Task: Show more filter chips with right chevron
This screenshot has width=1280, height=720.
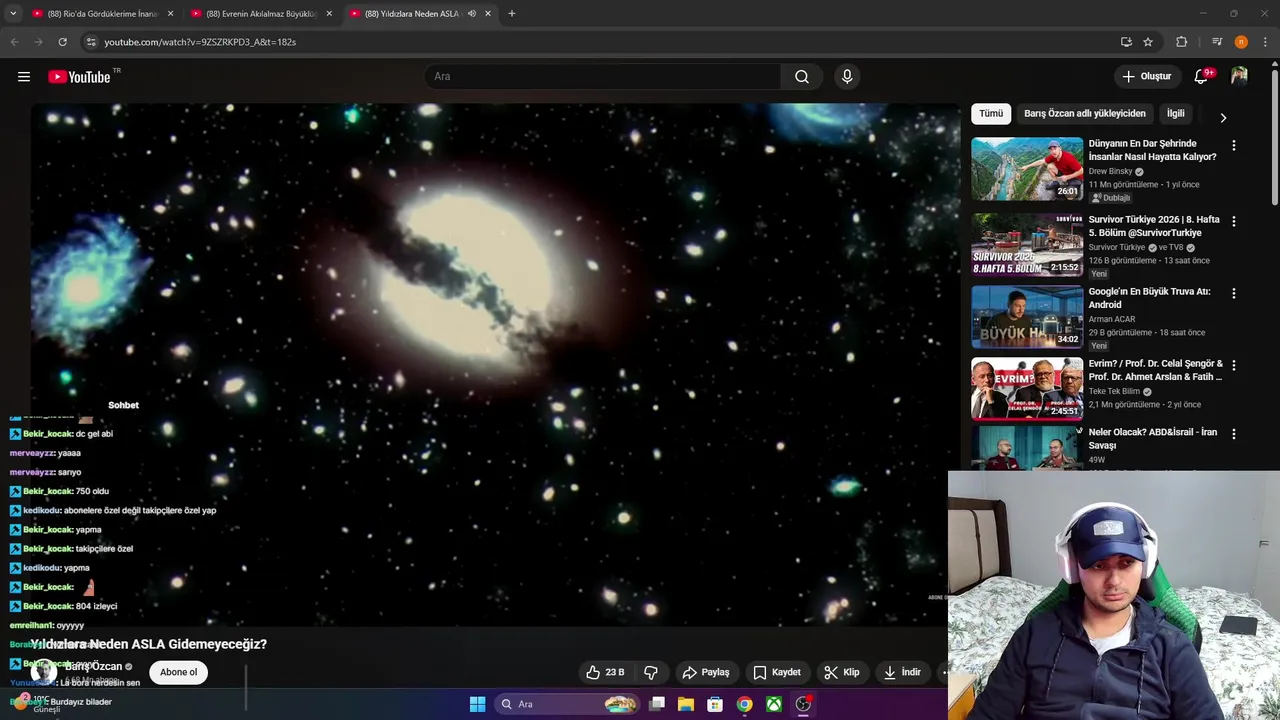Action: click(1223, 117)
